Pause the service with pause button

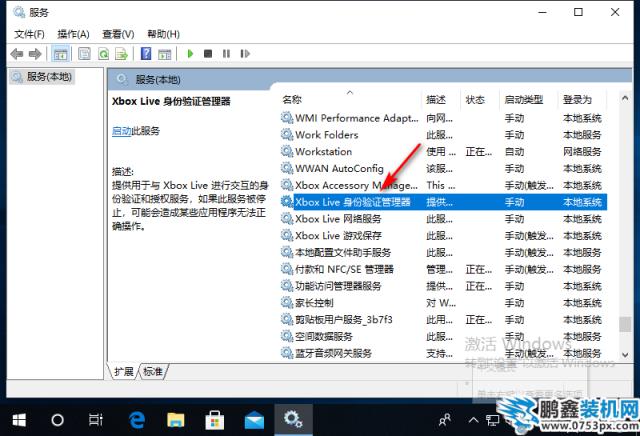pyautogui.click(x=226, y=53)
